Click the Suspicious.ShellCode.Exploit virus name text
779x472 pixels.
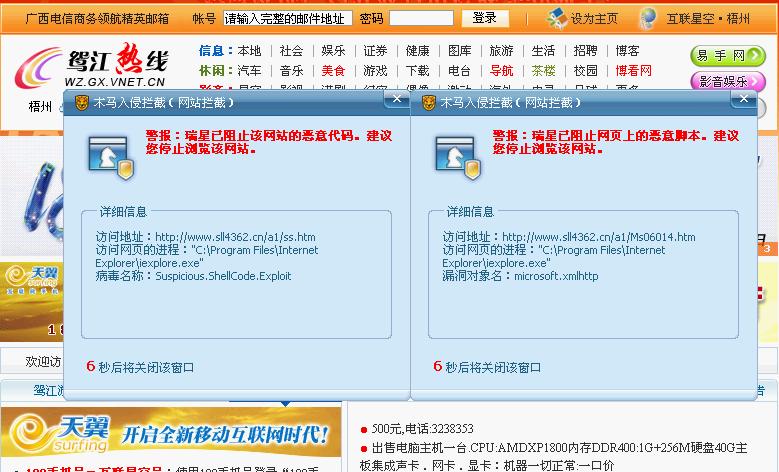click(x=223, y=276)
